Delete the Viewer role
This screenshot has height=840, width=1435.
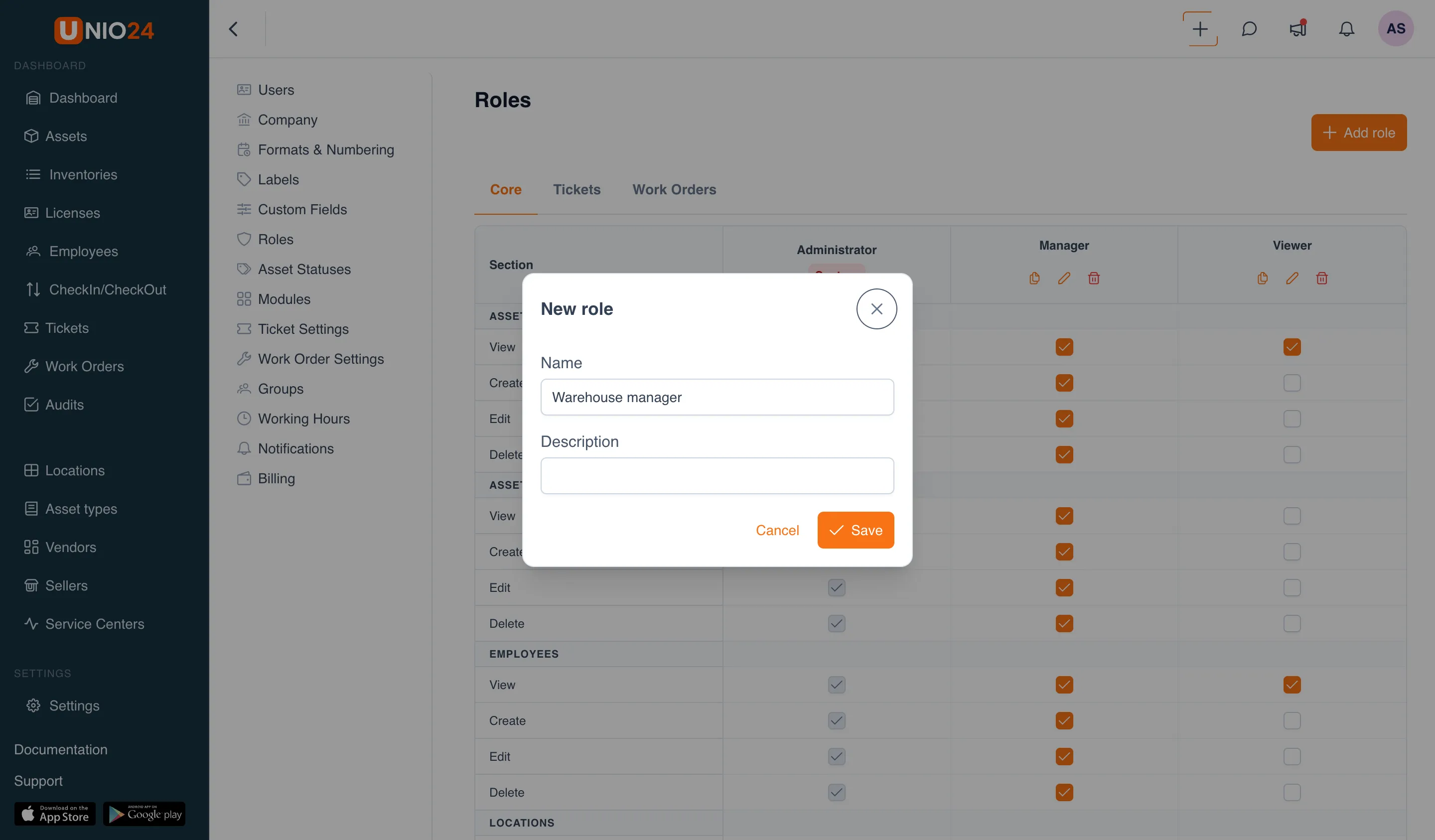tap(1322, 278)
